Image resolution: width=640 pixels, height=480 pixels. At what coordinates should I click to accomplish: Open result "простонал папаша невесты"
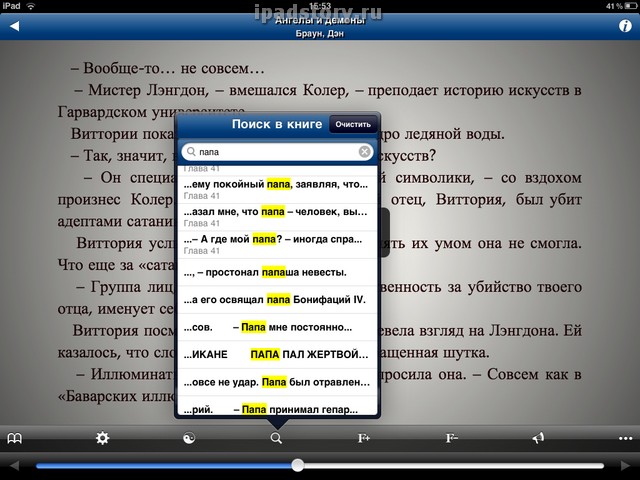point(278,272)
